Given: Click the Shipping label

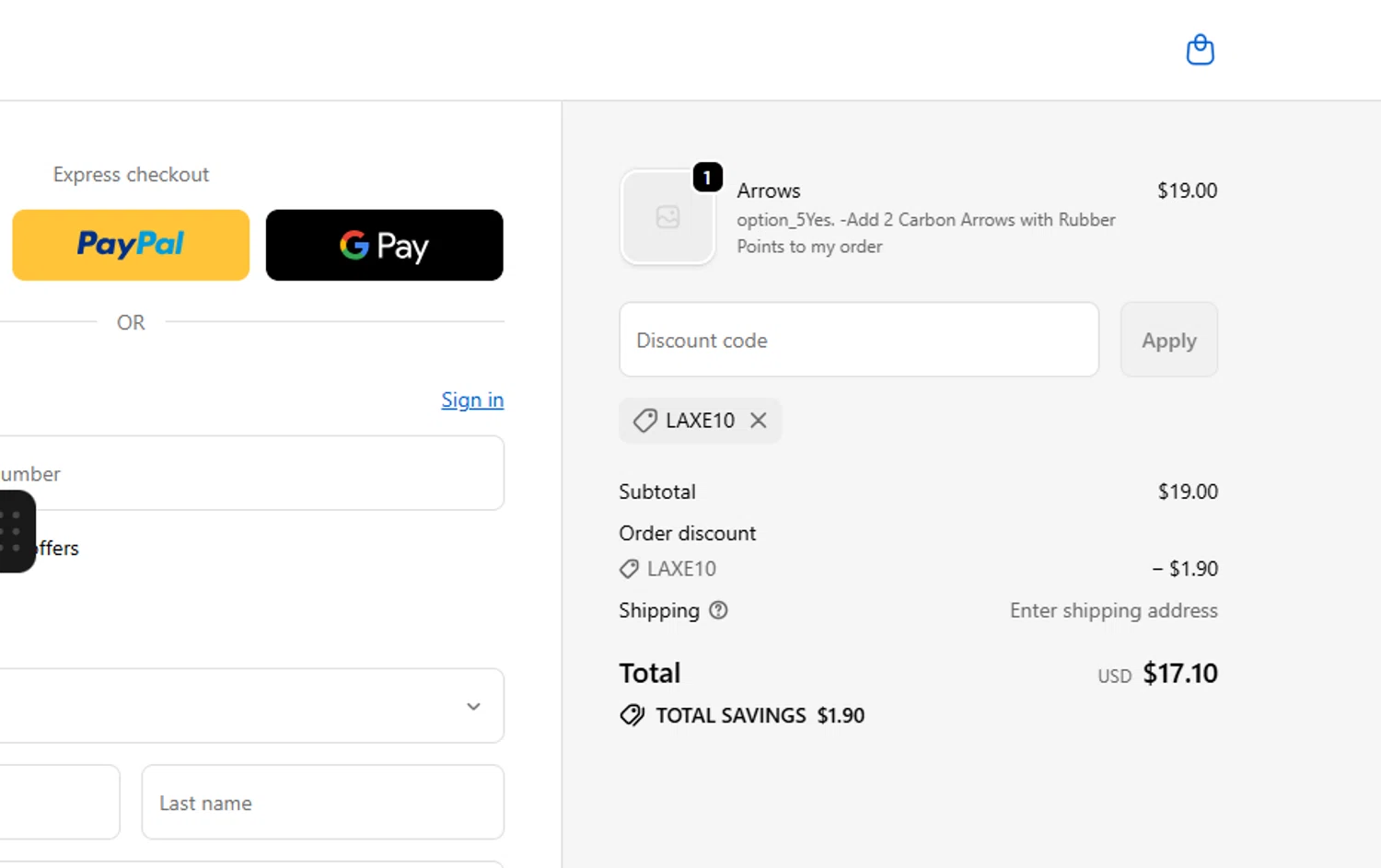Looking at the screenshot, I should pos(659,610).
